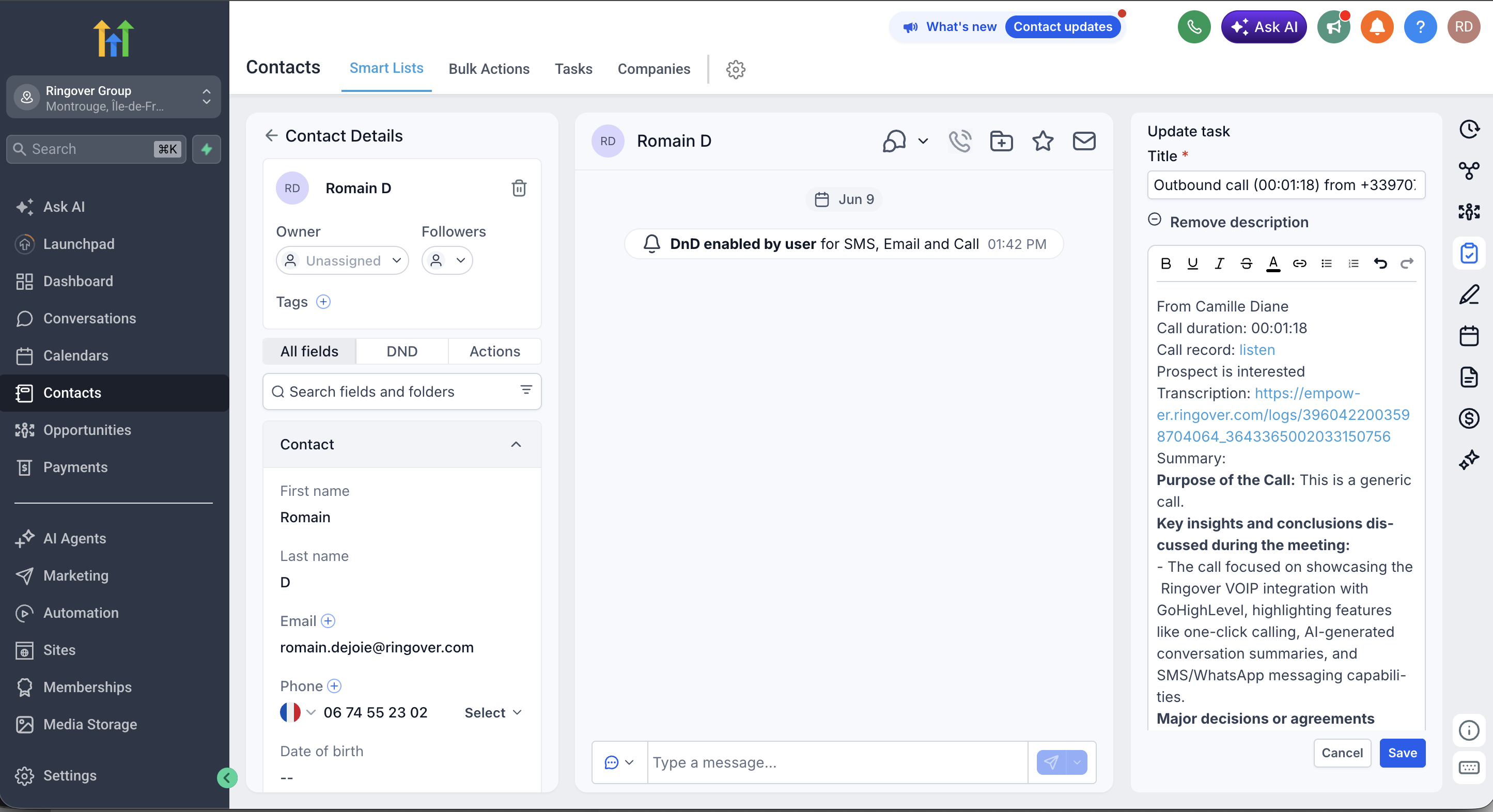This screenshot has width=1493, height=812.
Task: Open the Tasks clipboard icon in right rail
Action: [x=1469, y=253]
